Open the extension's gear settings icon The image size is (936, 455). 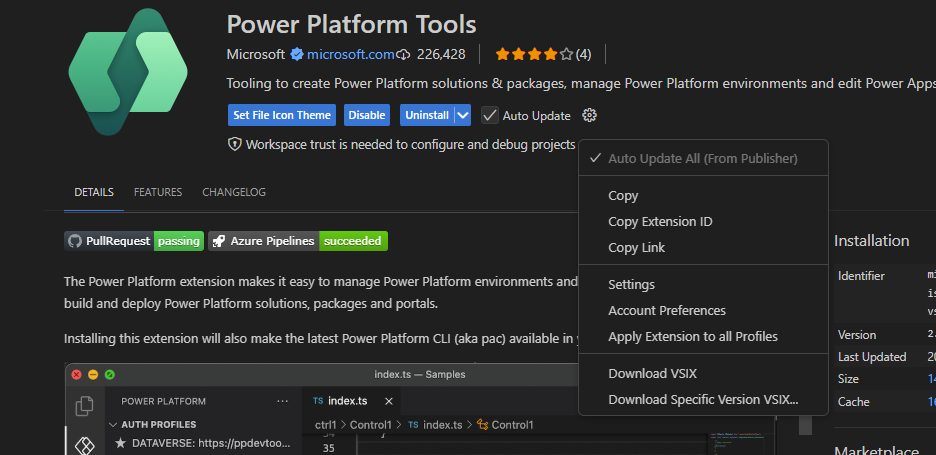click(589, 115)
